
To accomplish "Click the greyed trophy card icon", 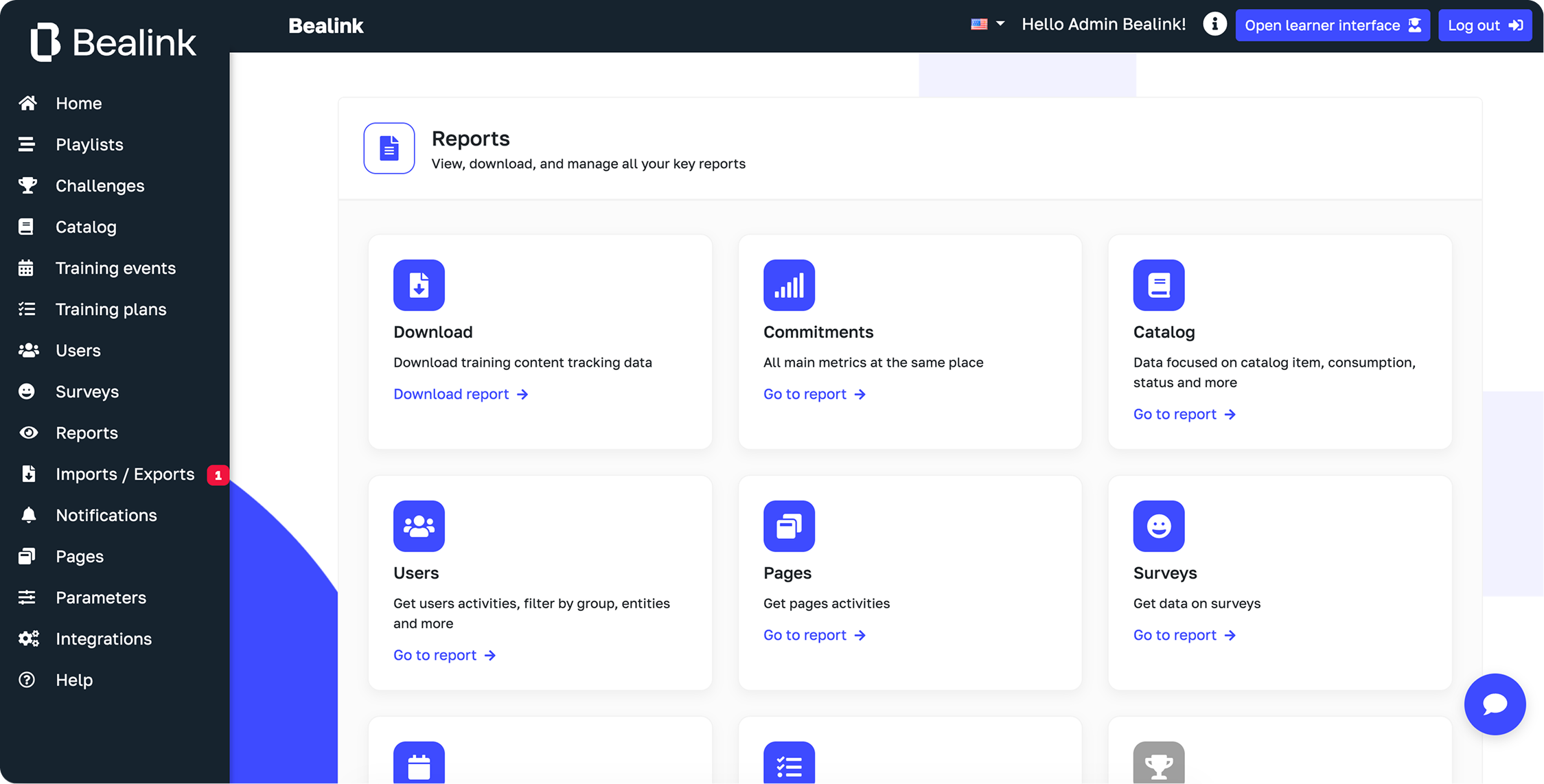I will click(x=1158, y=765).
